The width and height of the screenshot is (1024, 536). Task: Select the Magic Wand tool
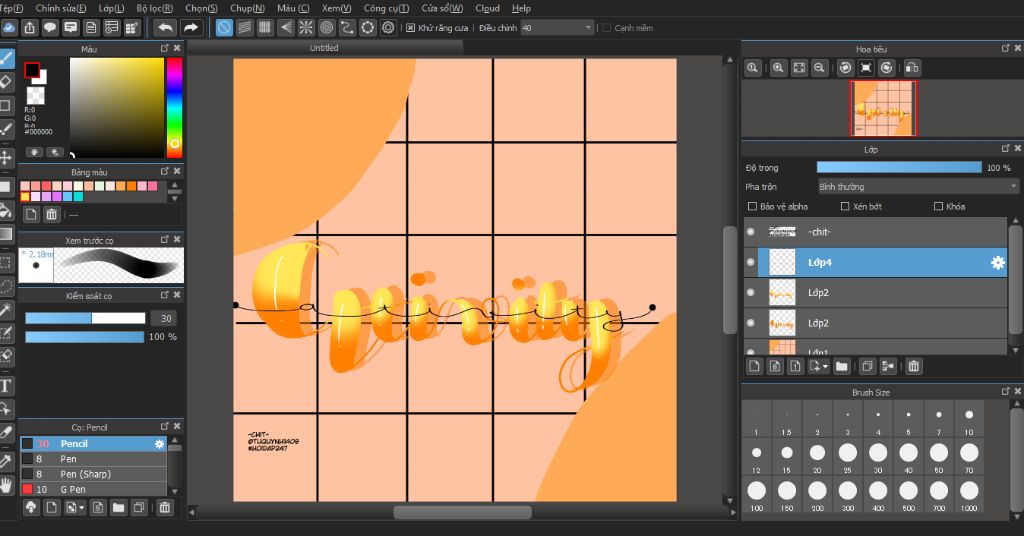(6, 309)
